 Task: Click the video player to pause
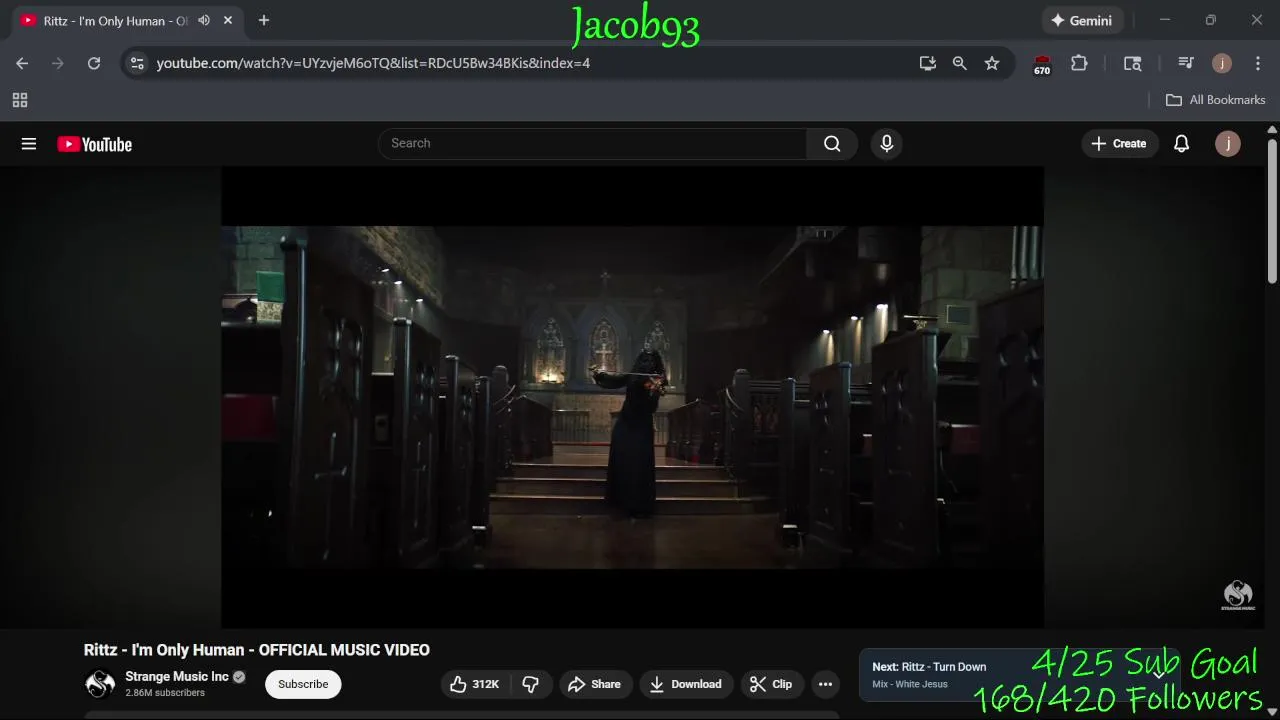pos(632,397)
